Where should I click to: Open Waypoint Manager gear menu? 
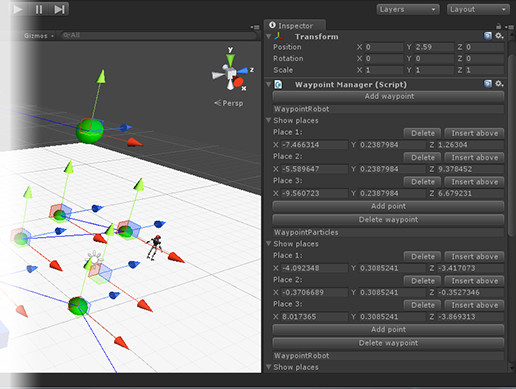point(499,84)
